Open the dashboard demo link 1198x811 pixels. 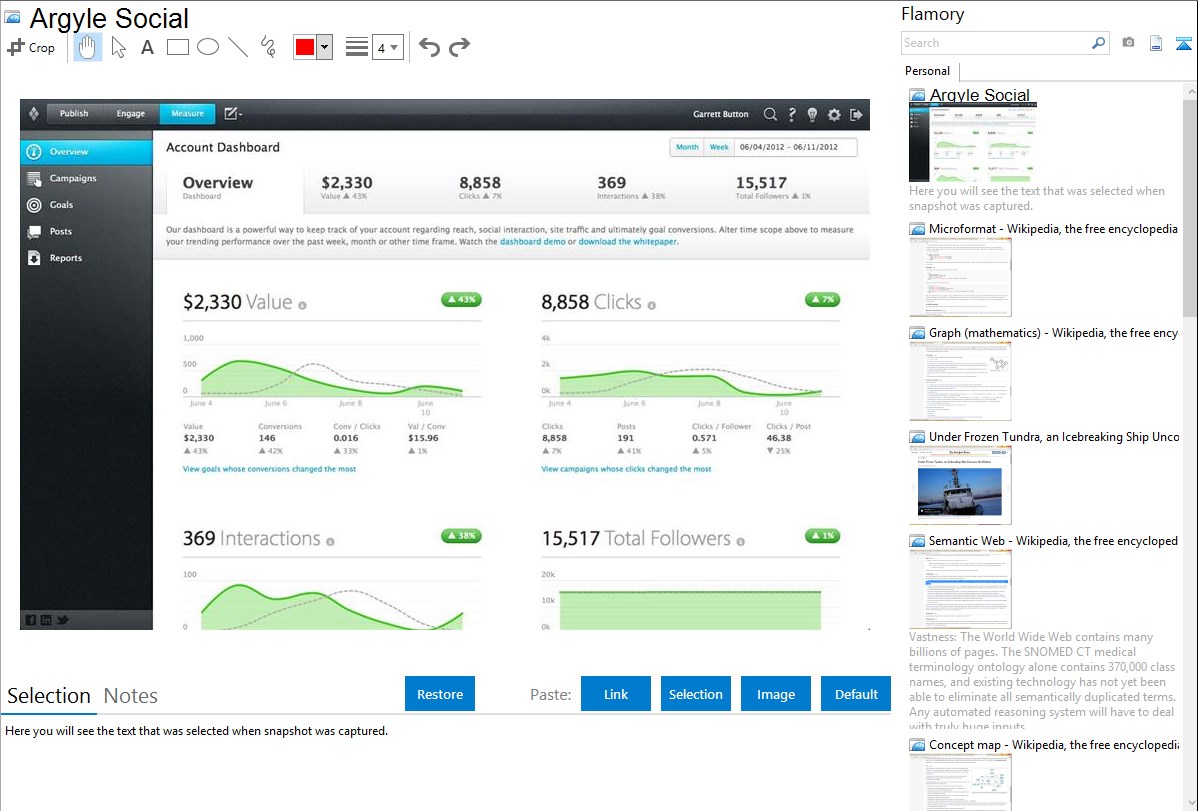pyautogui.click(x=533, y=242)
